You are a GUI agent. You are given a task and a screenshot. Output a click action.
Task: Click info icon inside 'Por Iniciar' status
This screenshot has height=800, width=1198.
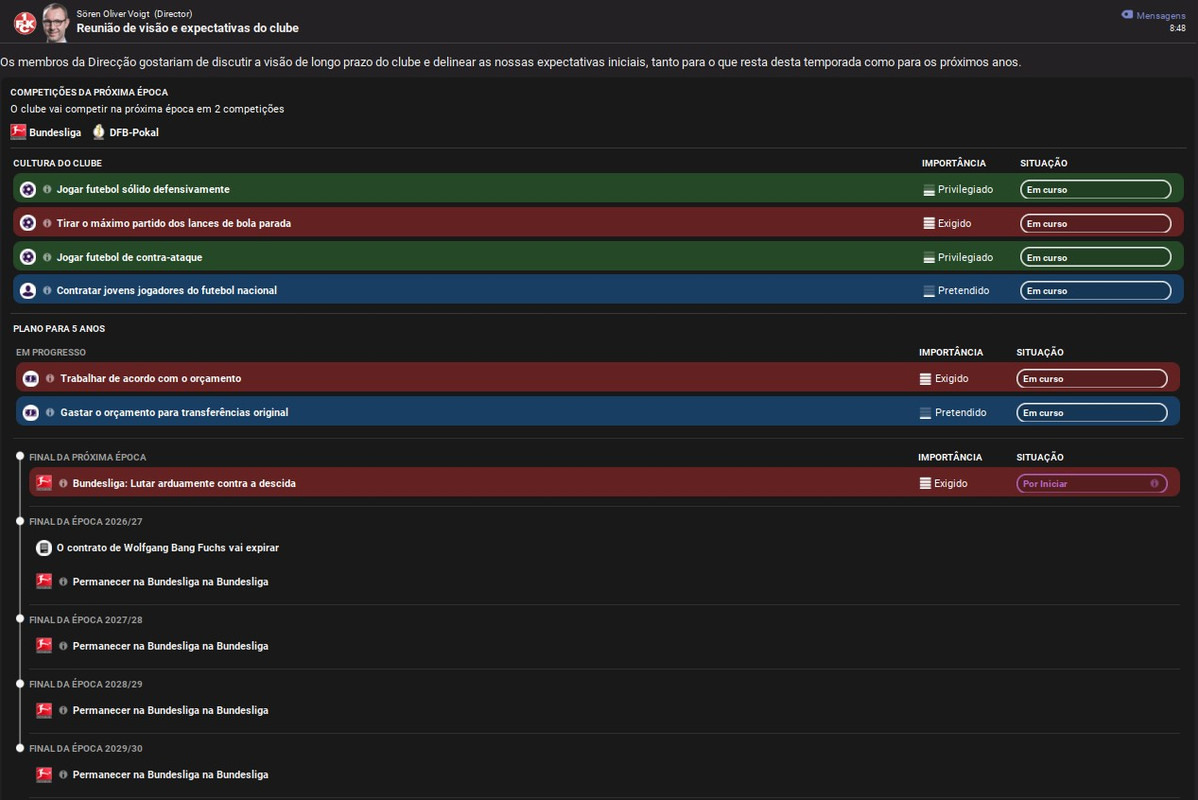(1154, 483)
